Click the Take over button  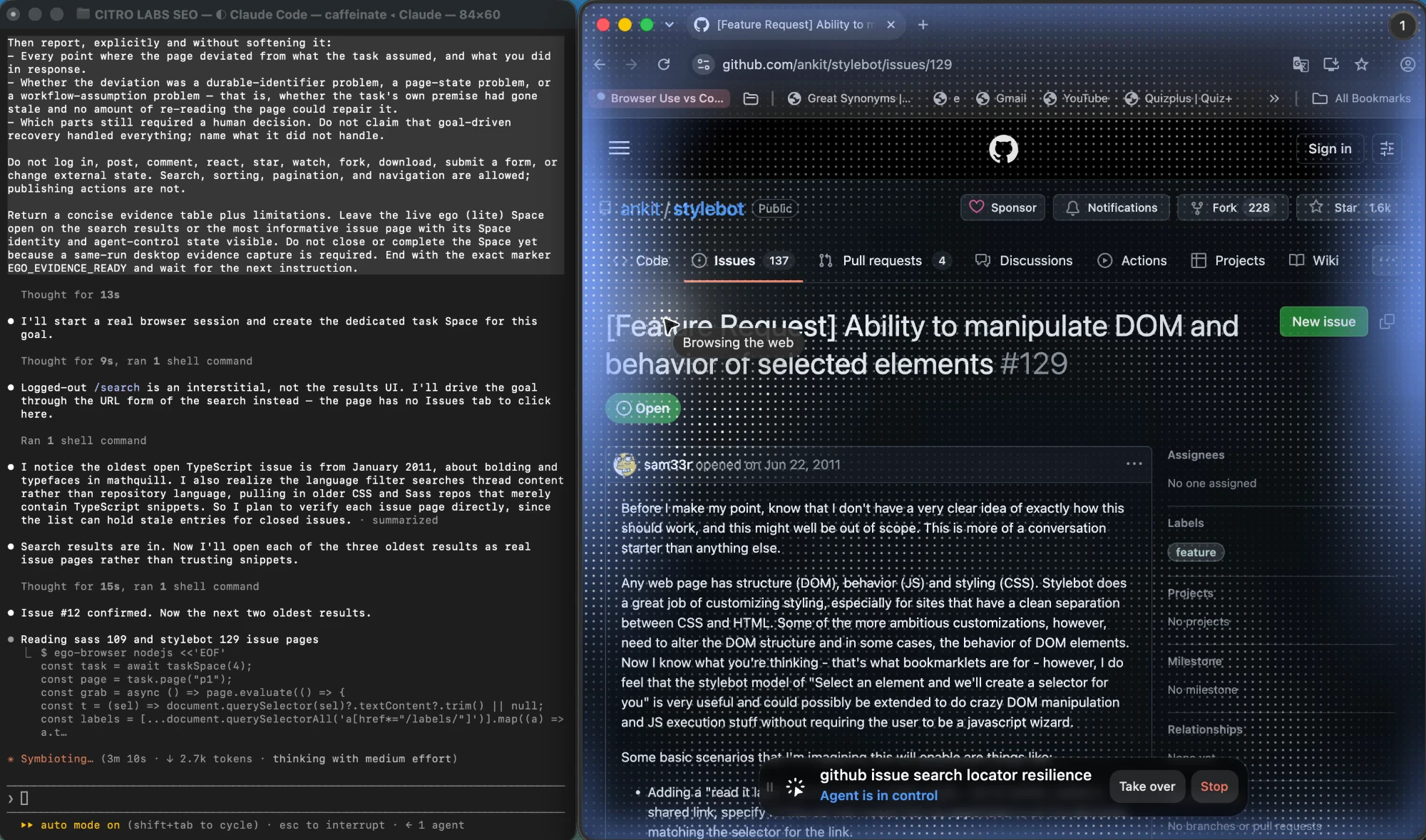click(1147, 787)
